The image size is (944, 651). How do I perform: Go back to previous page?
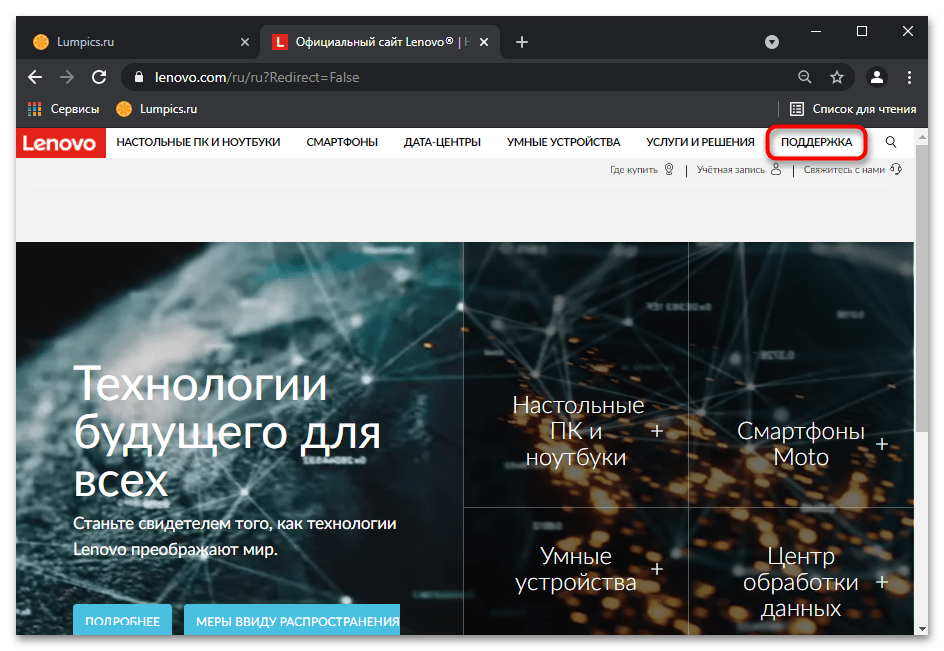[35, 77]
